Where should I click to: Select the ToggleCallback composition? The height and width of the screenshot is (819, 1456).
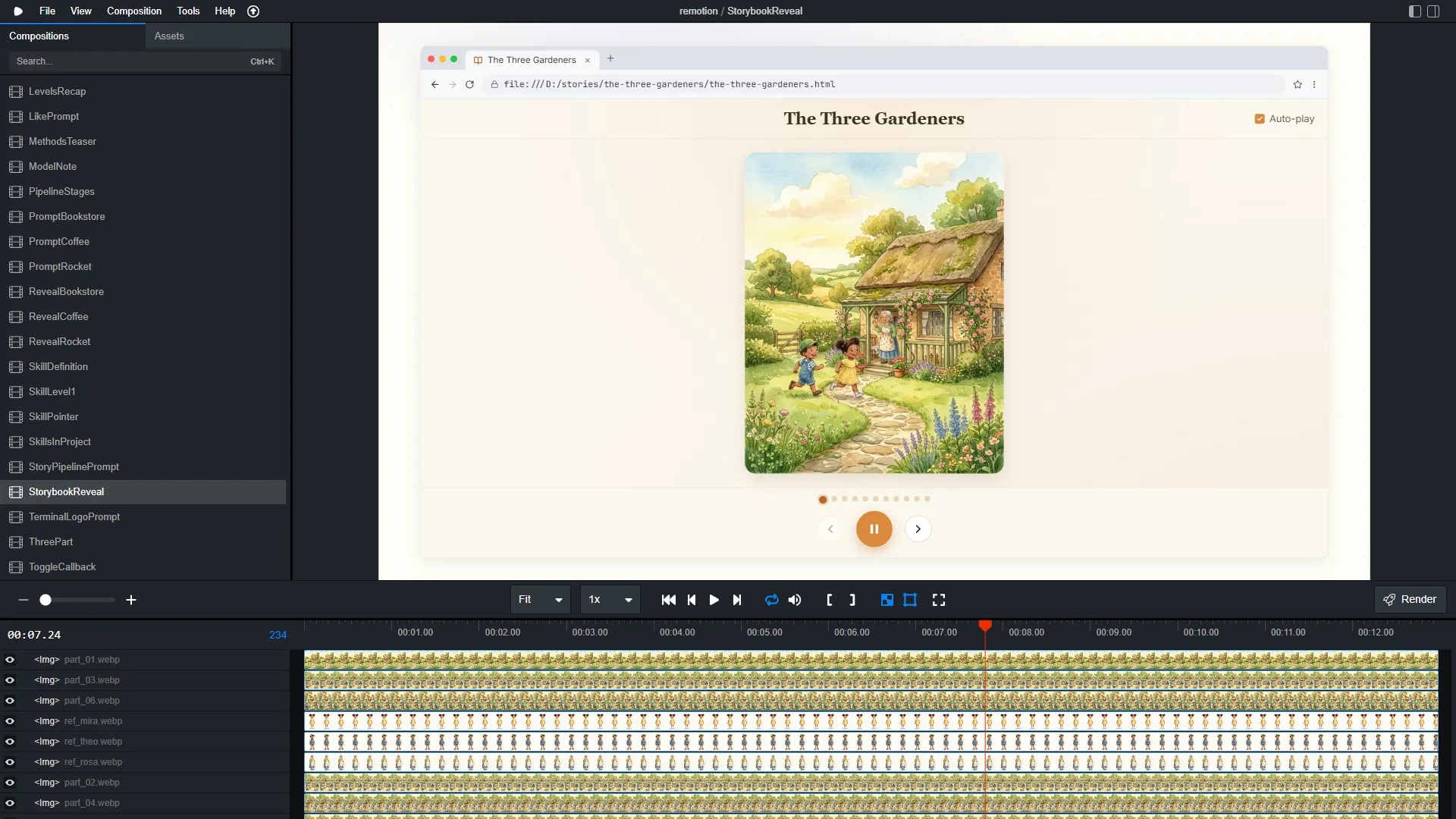[143, 566]
